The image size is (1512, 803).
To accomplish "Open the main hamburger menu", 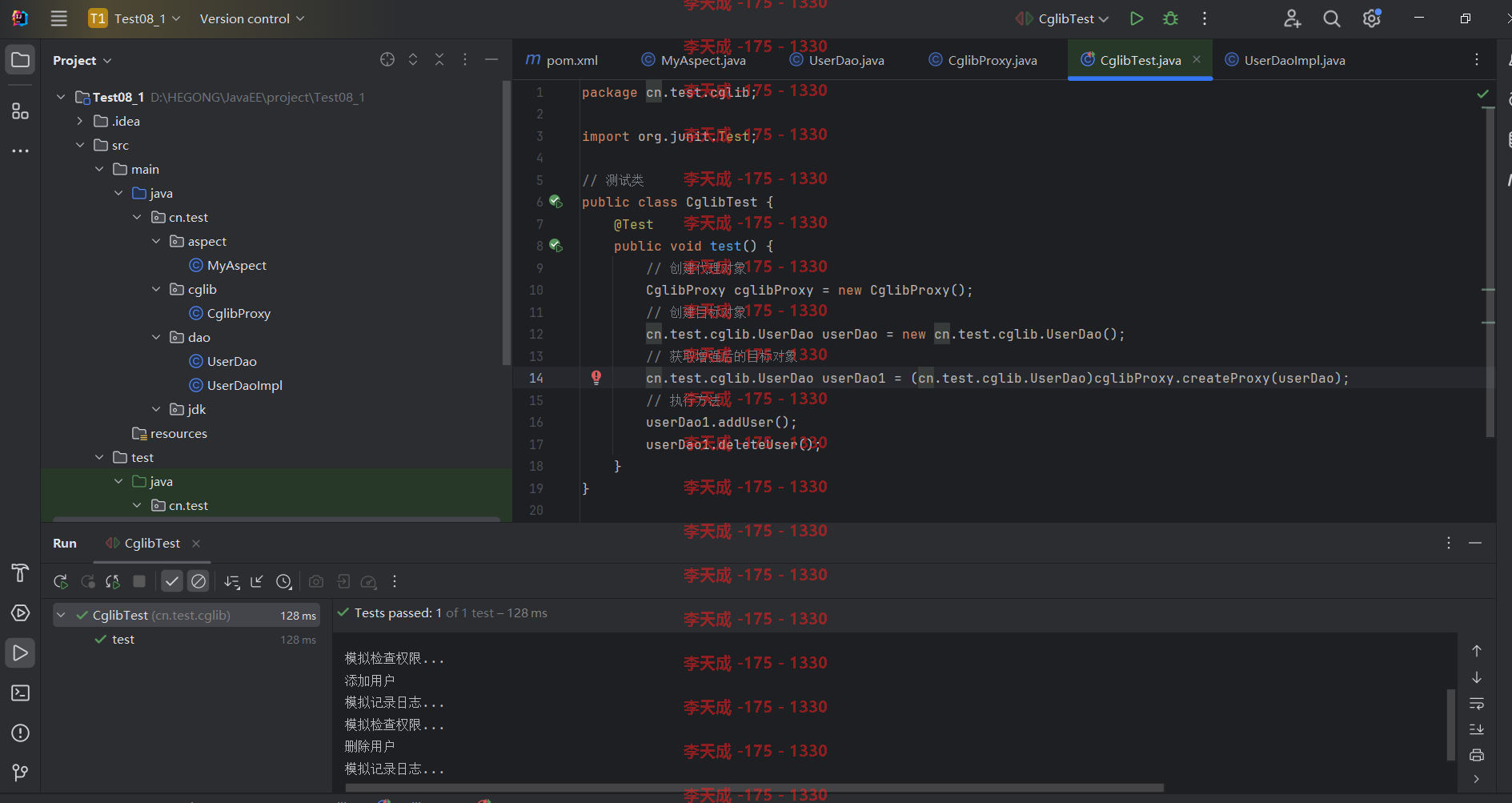I will 58,18.
